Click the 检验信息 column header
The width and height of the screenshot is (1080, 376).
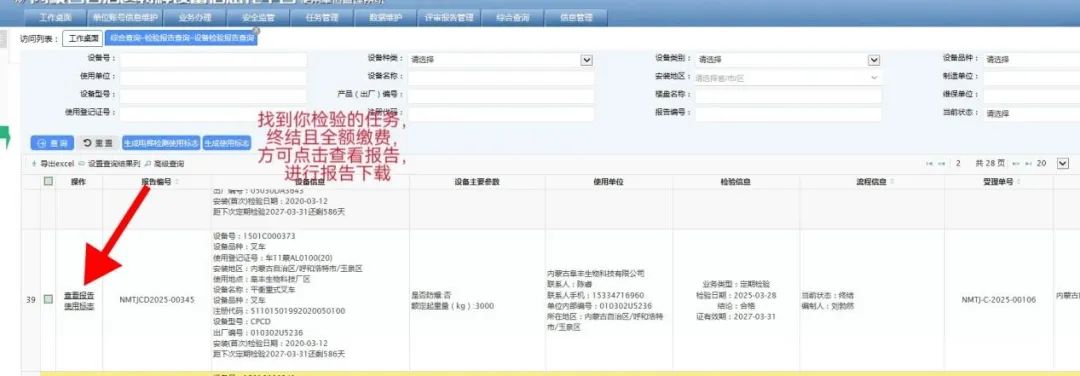736,182
